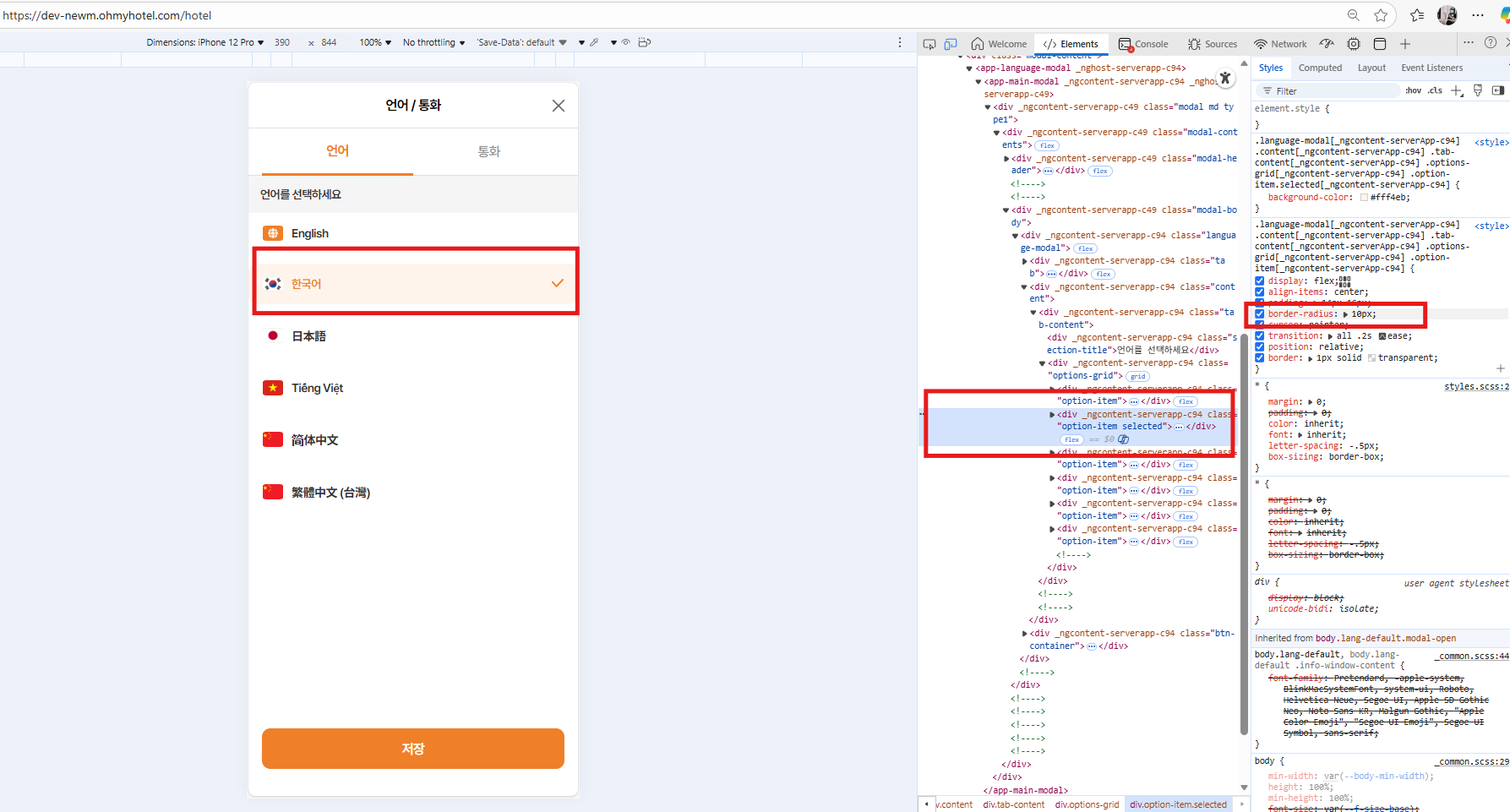Disable the transition CSS property checkbox
The width and height of the screenshot is (1510, 812).
[x=1260, y=336]
